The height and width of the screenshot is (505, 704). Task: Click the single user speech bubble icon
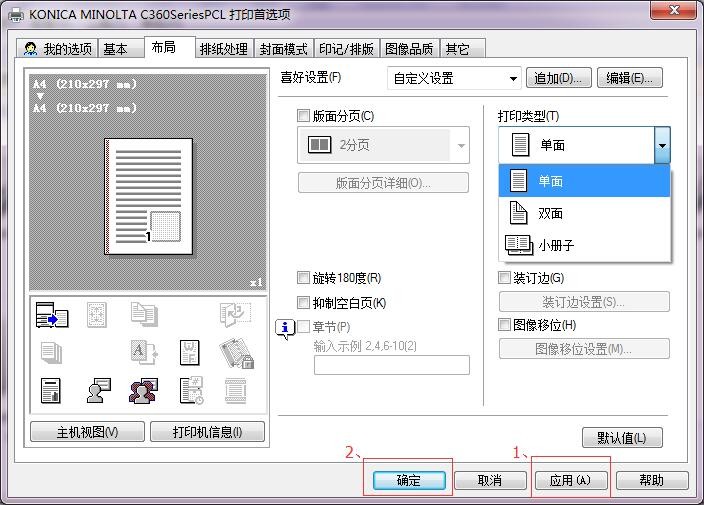click(x=98, y=391)
